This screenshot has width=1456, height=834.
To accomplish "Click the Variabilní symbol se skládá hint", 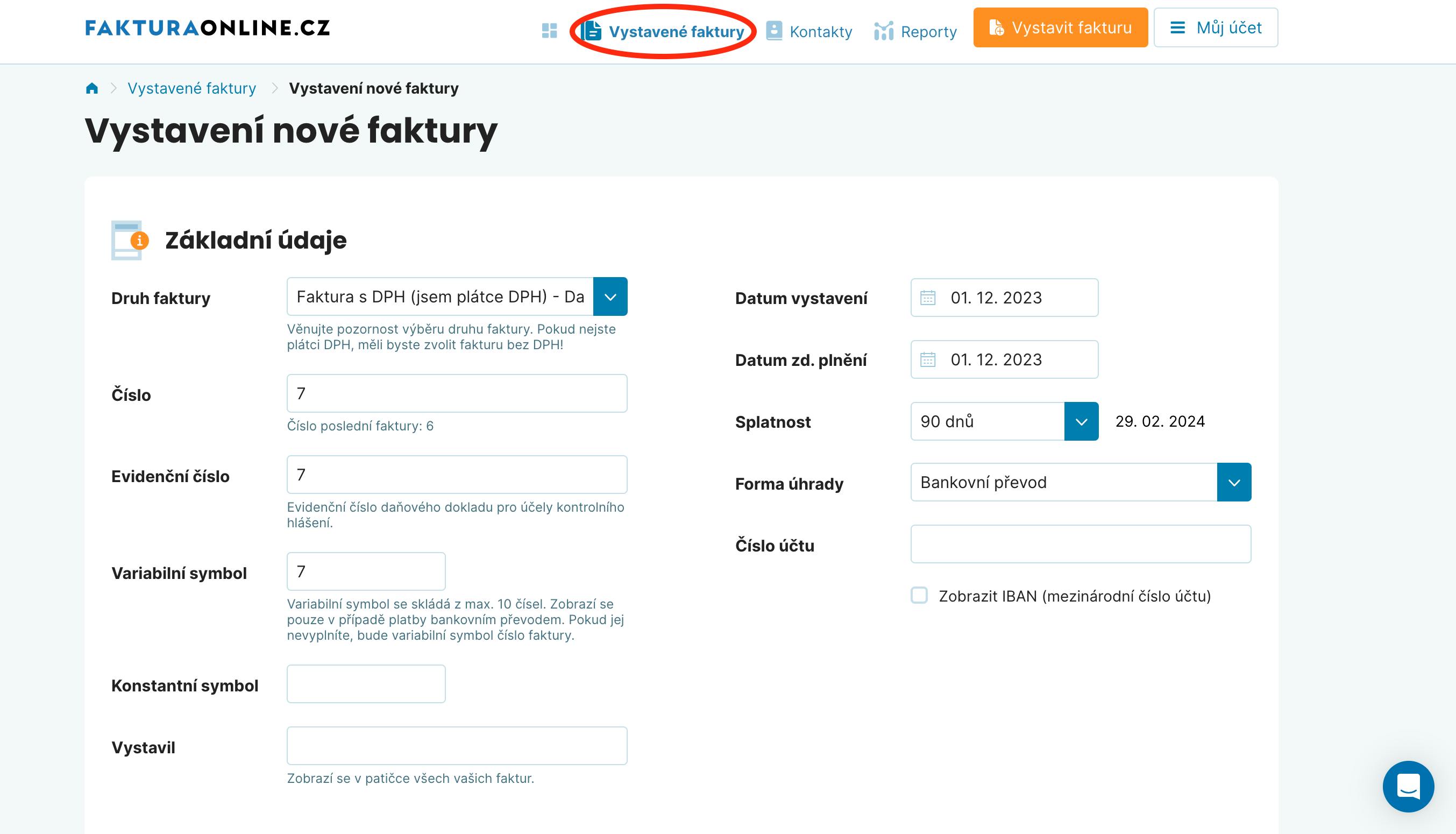I will coord(456,620).
